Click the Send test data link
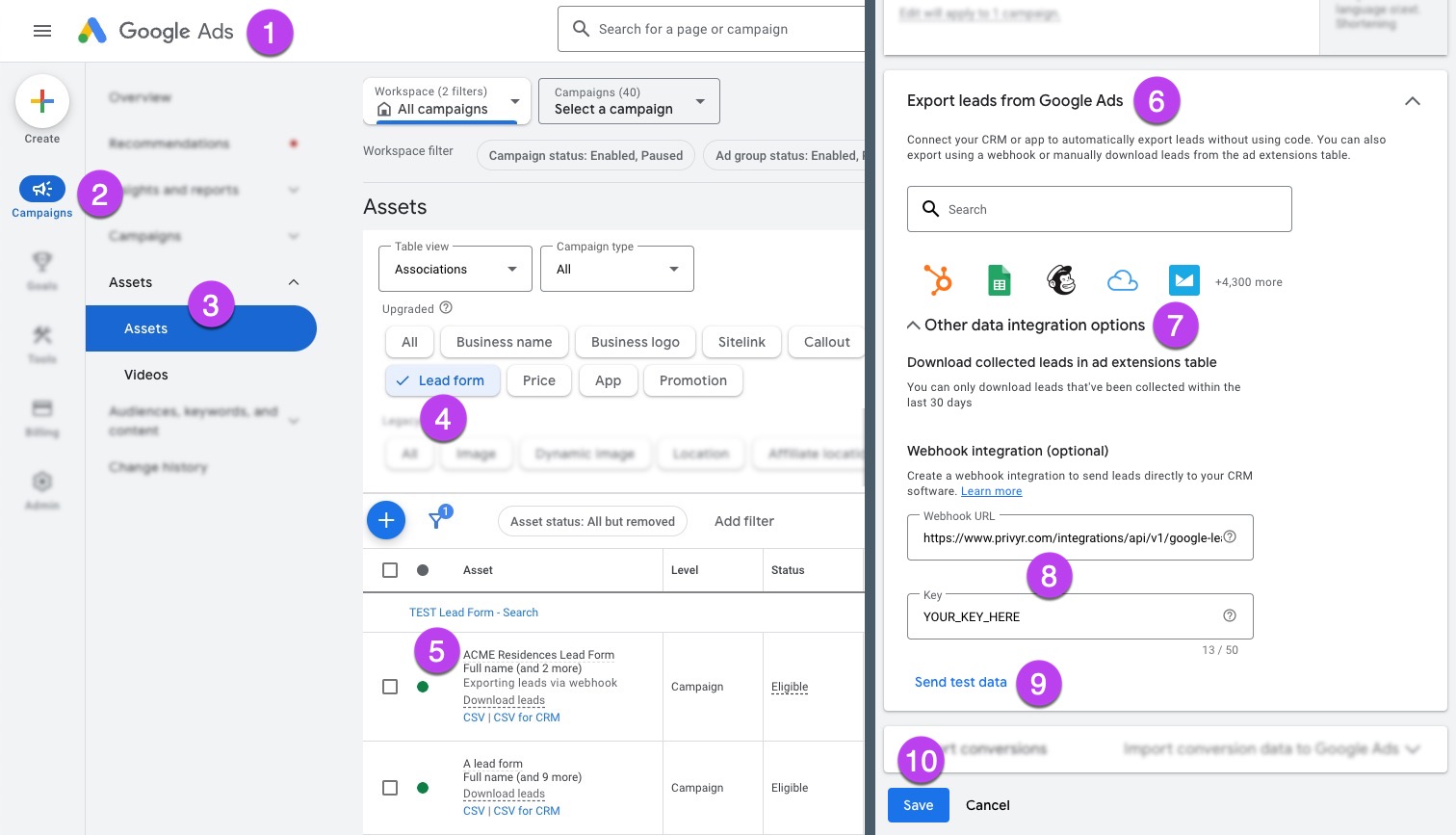The image size is (1456, 835). point(960,682)
